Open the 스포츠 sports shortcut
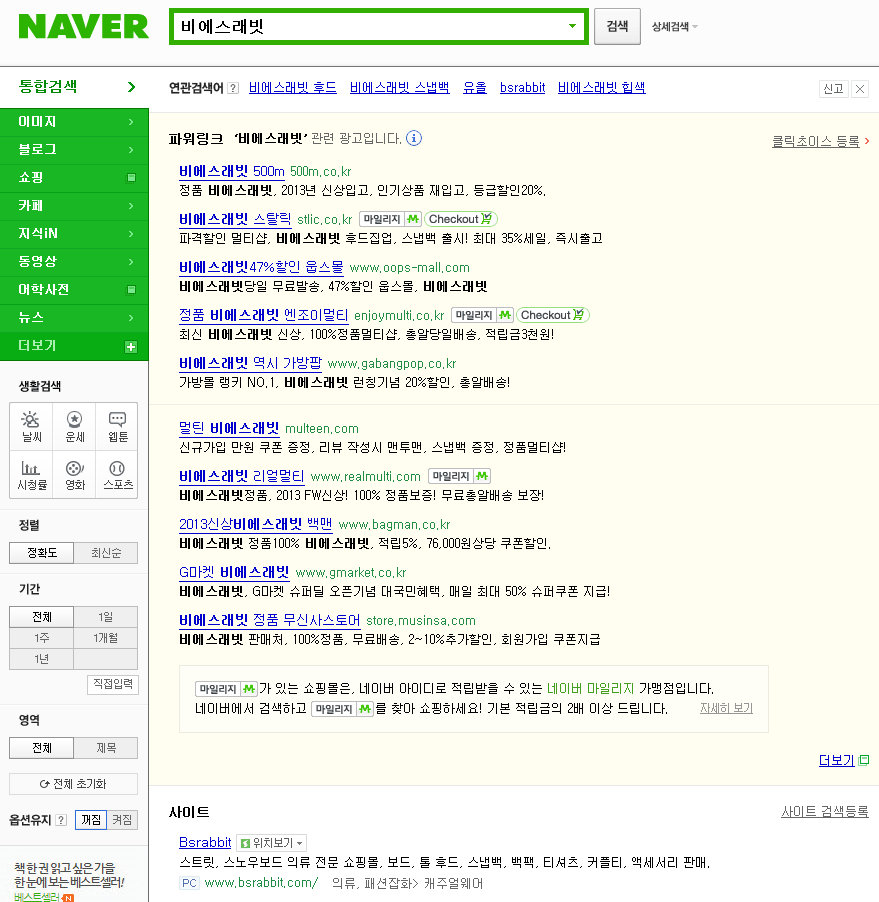 [117, 475]
